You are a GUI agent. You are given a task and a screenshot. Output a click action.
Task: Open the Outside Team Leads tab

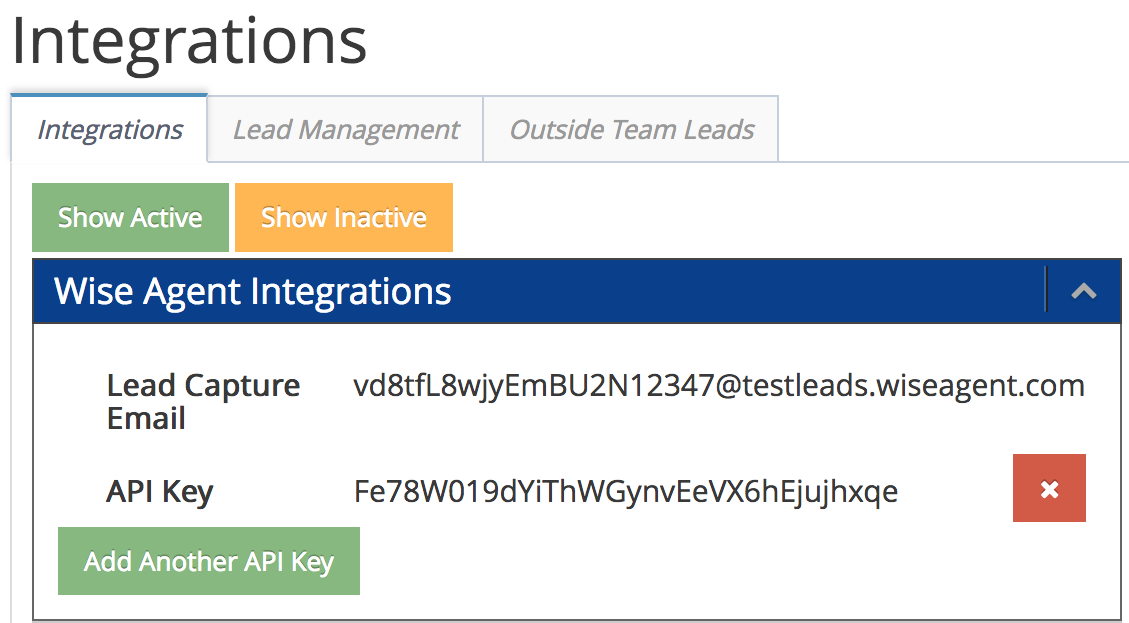click(x=631, y=130)
